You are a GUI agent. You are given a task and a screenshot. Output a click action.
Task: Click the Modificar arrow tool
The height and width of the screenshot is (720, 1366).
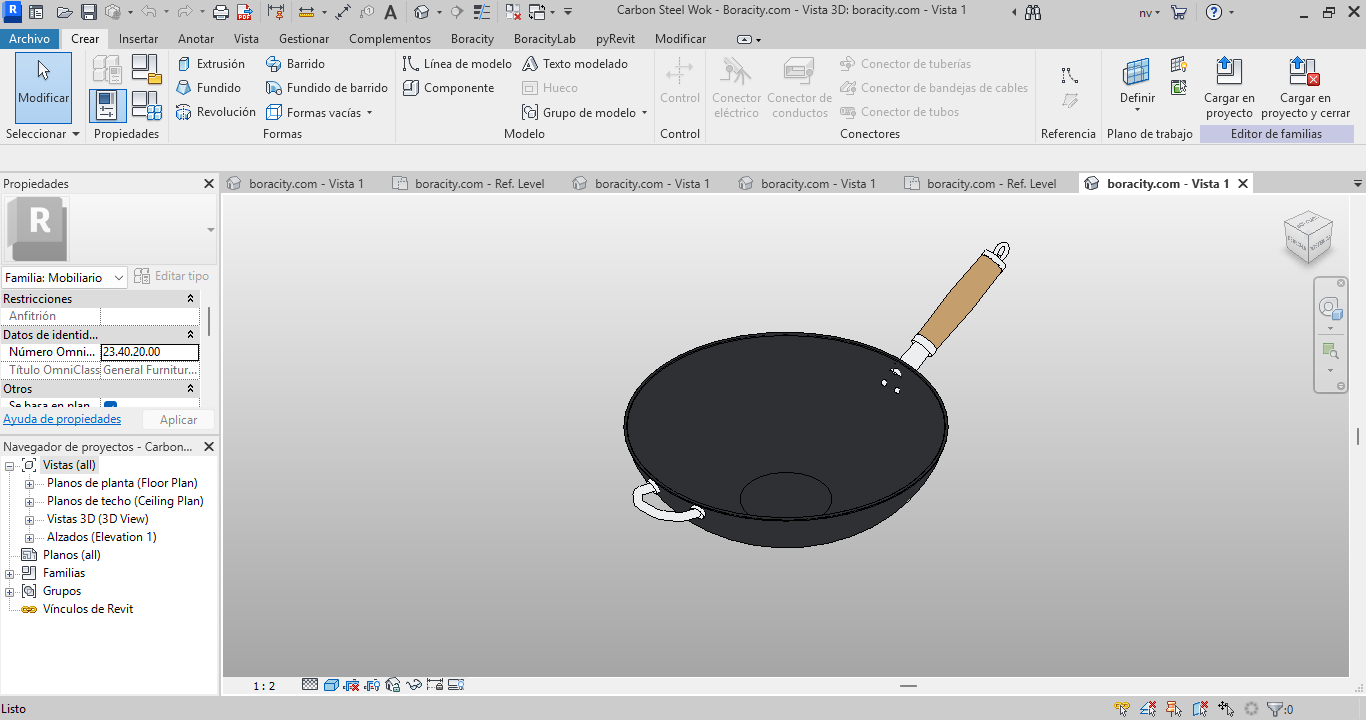point(43,86)
